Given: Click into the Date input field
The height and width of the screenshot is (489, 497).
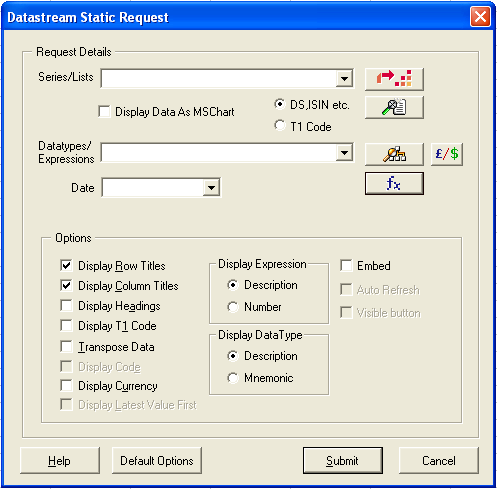Looking at the screenshot, I should (x=153, y=187).
